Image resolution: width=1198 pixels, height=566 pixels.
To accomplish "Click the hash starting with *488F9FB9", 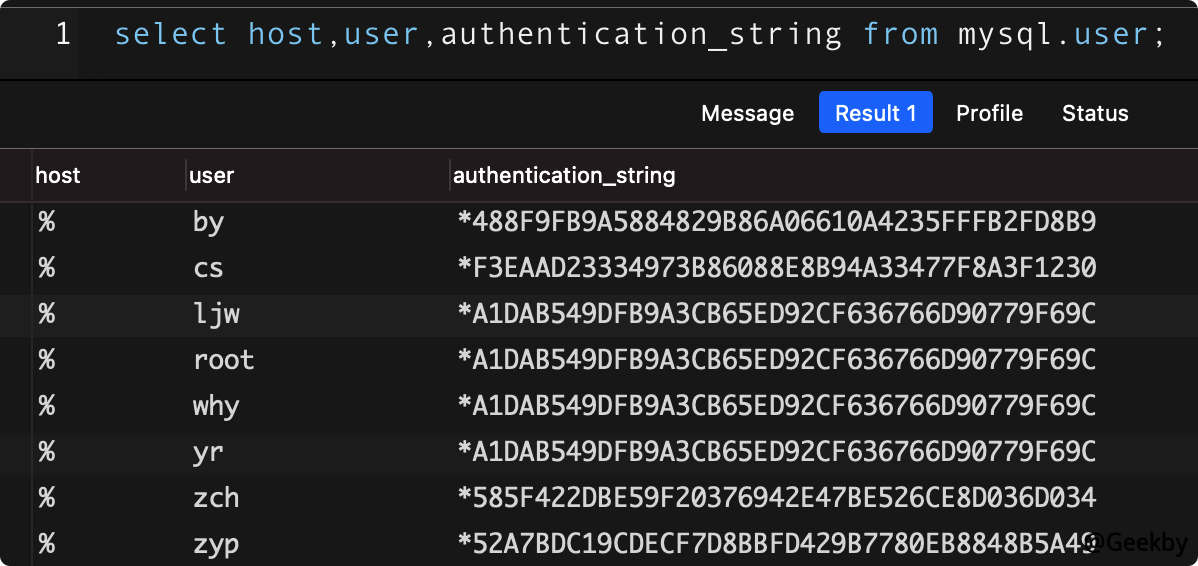I will point(777,222).
